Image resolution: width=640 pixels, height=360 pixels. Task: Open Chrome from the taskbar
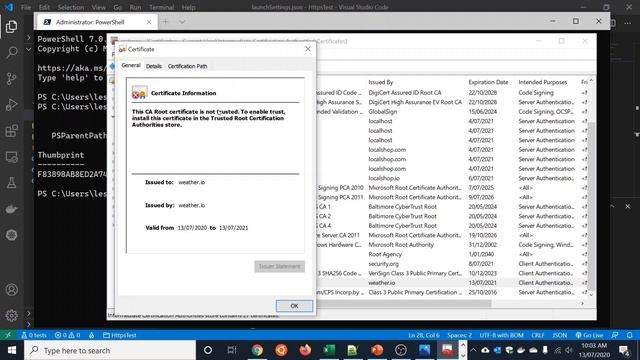(257, 350)
